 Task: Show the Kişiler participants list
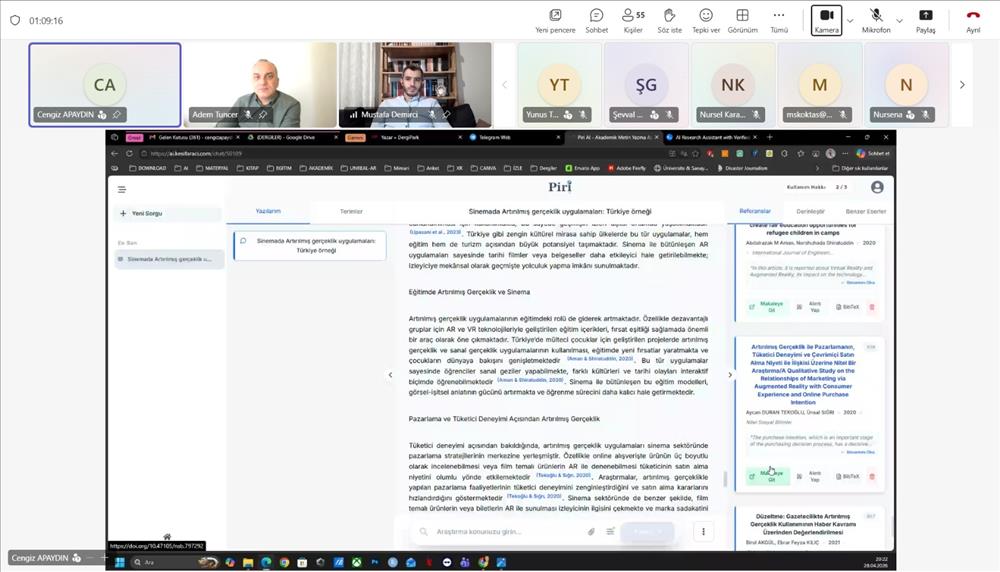[632, 16]
